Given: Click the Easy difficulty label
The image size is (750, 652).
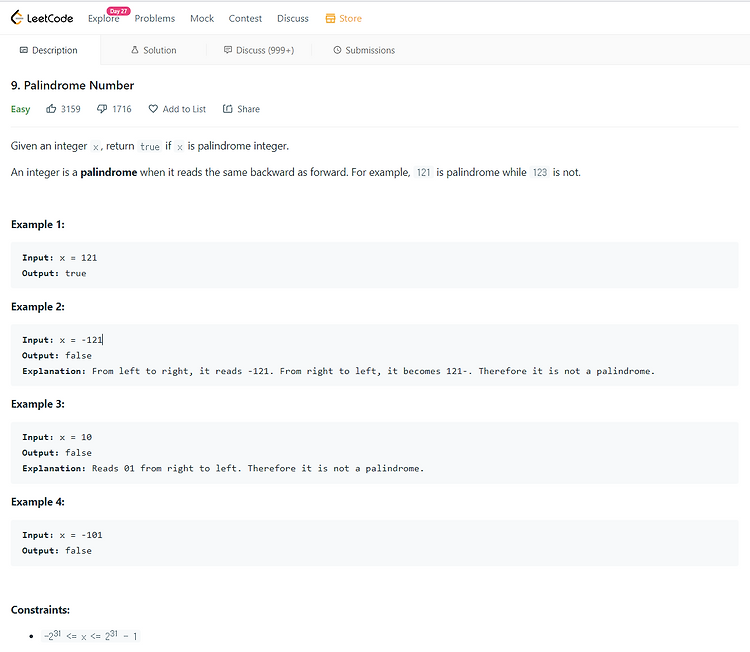Looking at the screenshot, I should click(x=20, y=109).
